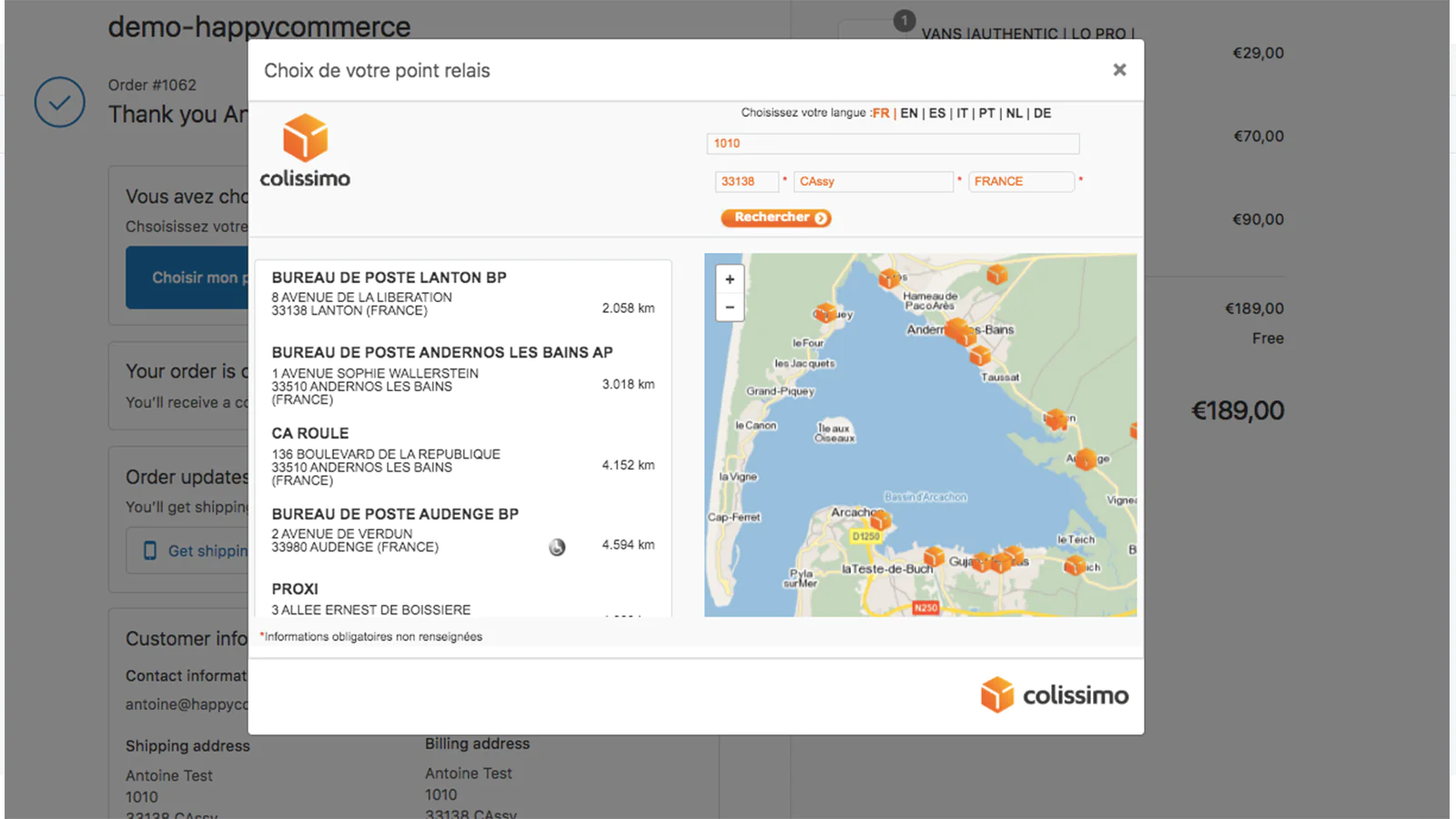Close the relay point selection dialog
The height and width of the screenshot is (819, 1456).
[1119, 70]
